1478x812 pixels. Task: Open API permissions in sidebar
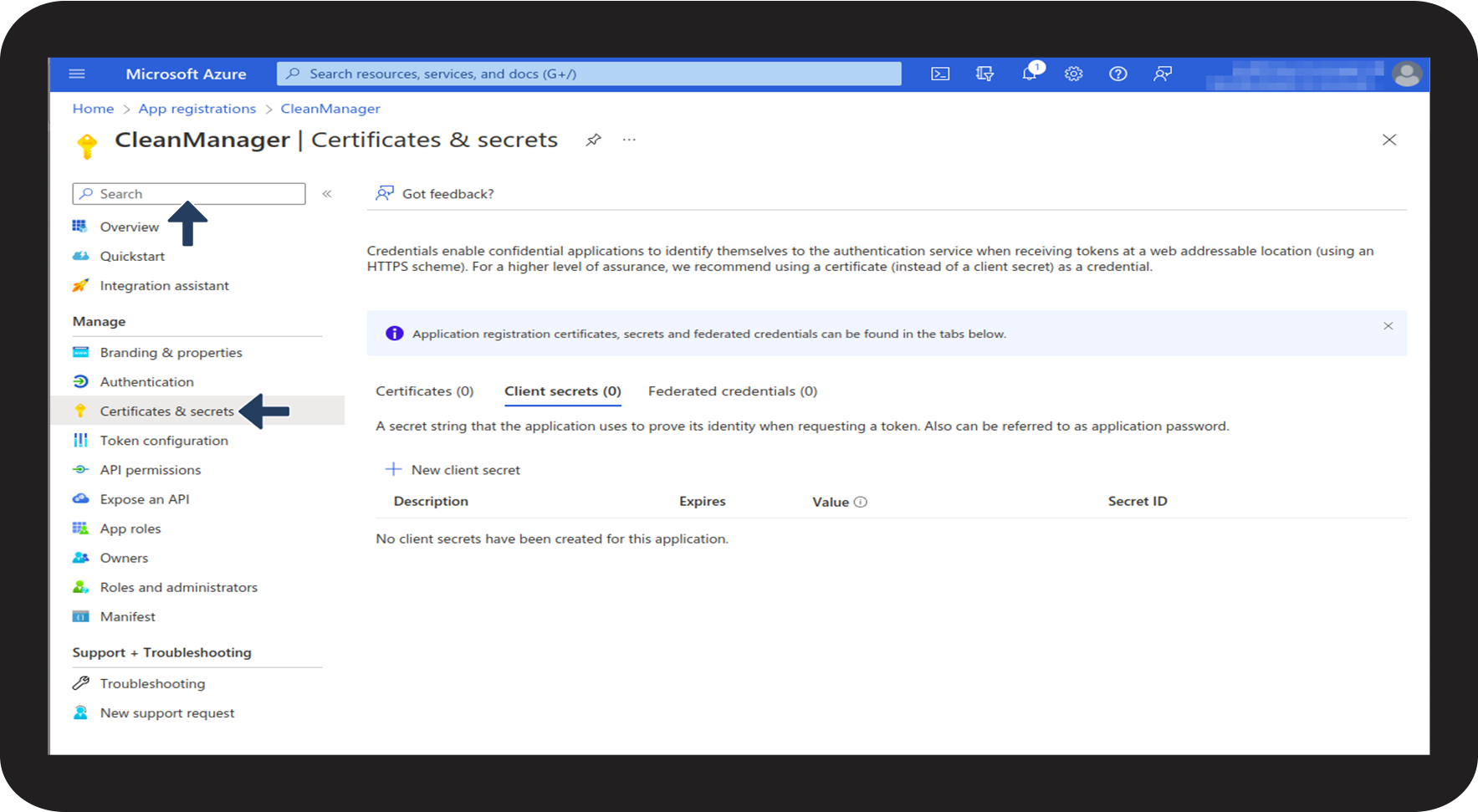click(x=151, y=470)
